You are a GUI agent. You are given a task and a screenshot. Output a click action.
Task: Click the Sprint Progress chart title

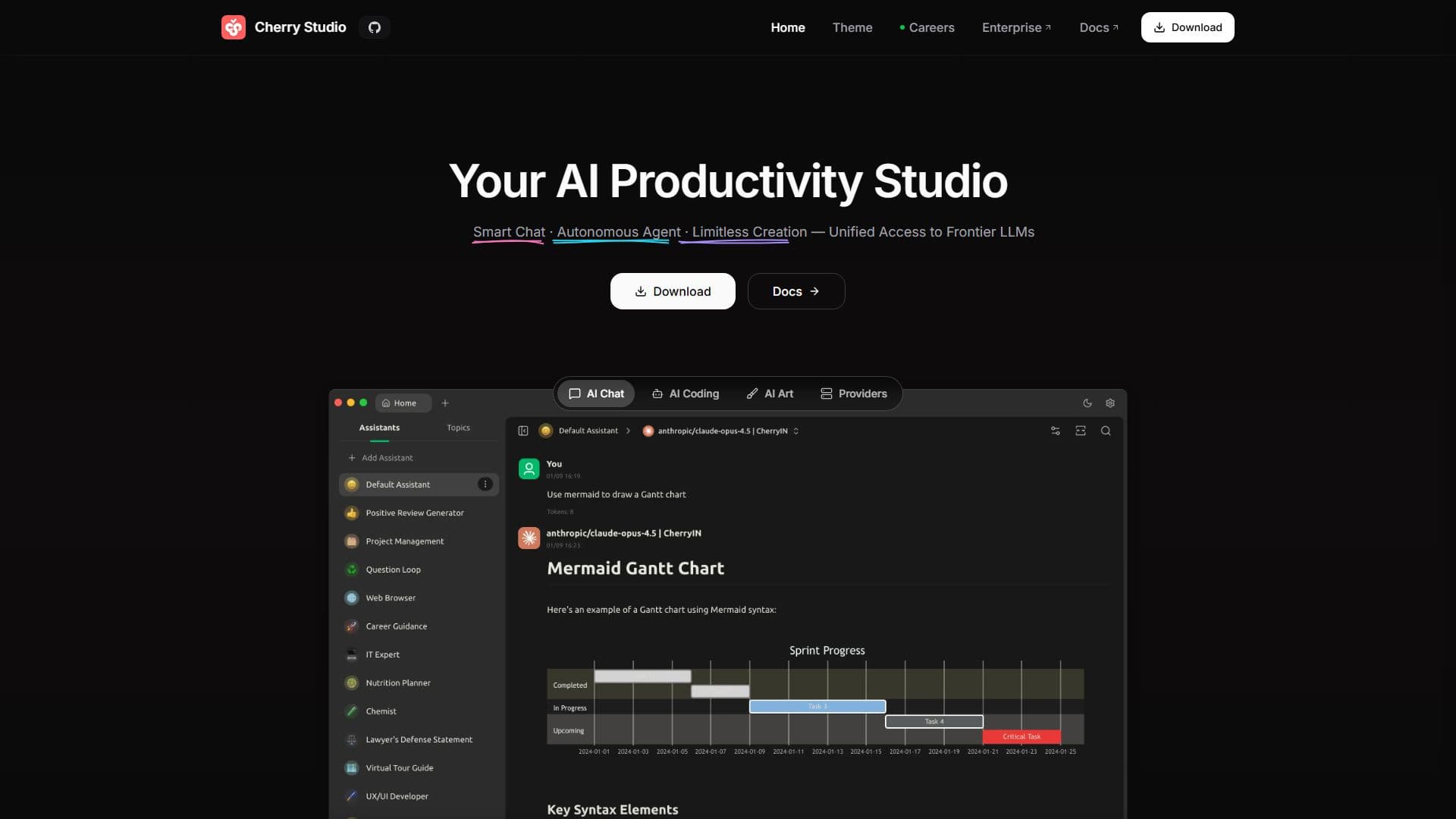827,651
